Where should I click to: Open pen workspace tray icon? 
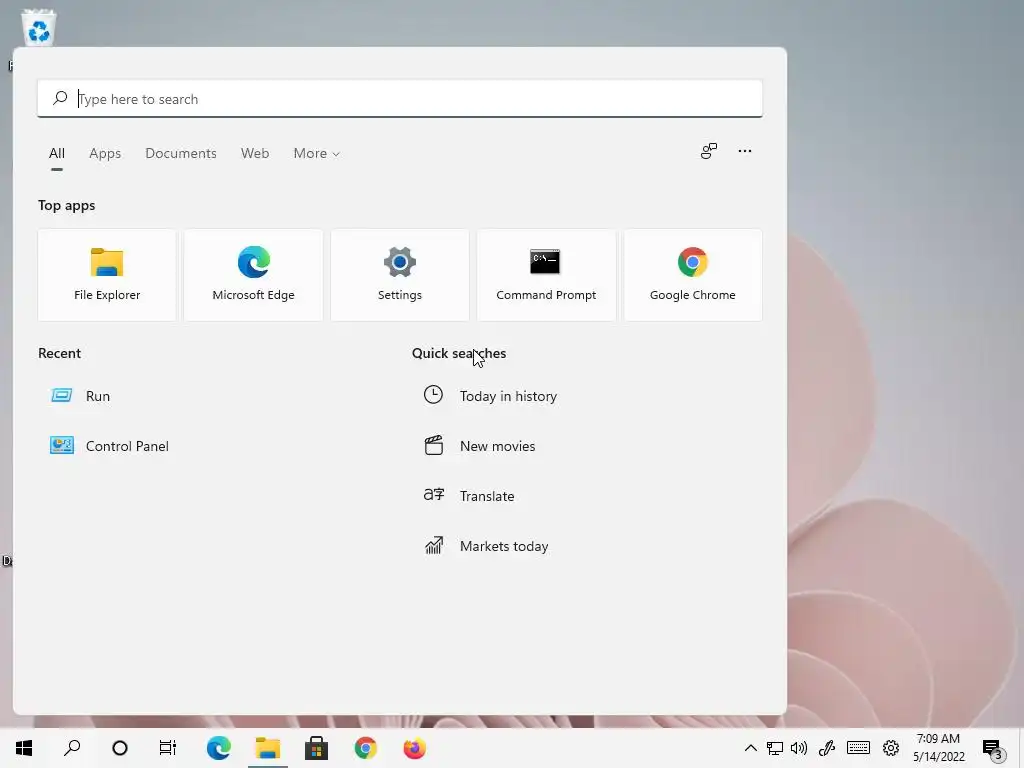[x=827, y=748]
